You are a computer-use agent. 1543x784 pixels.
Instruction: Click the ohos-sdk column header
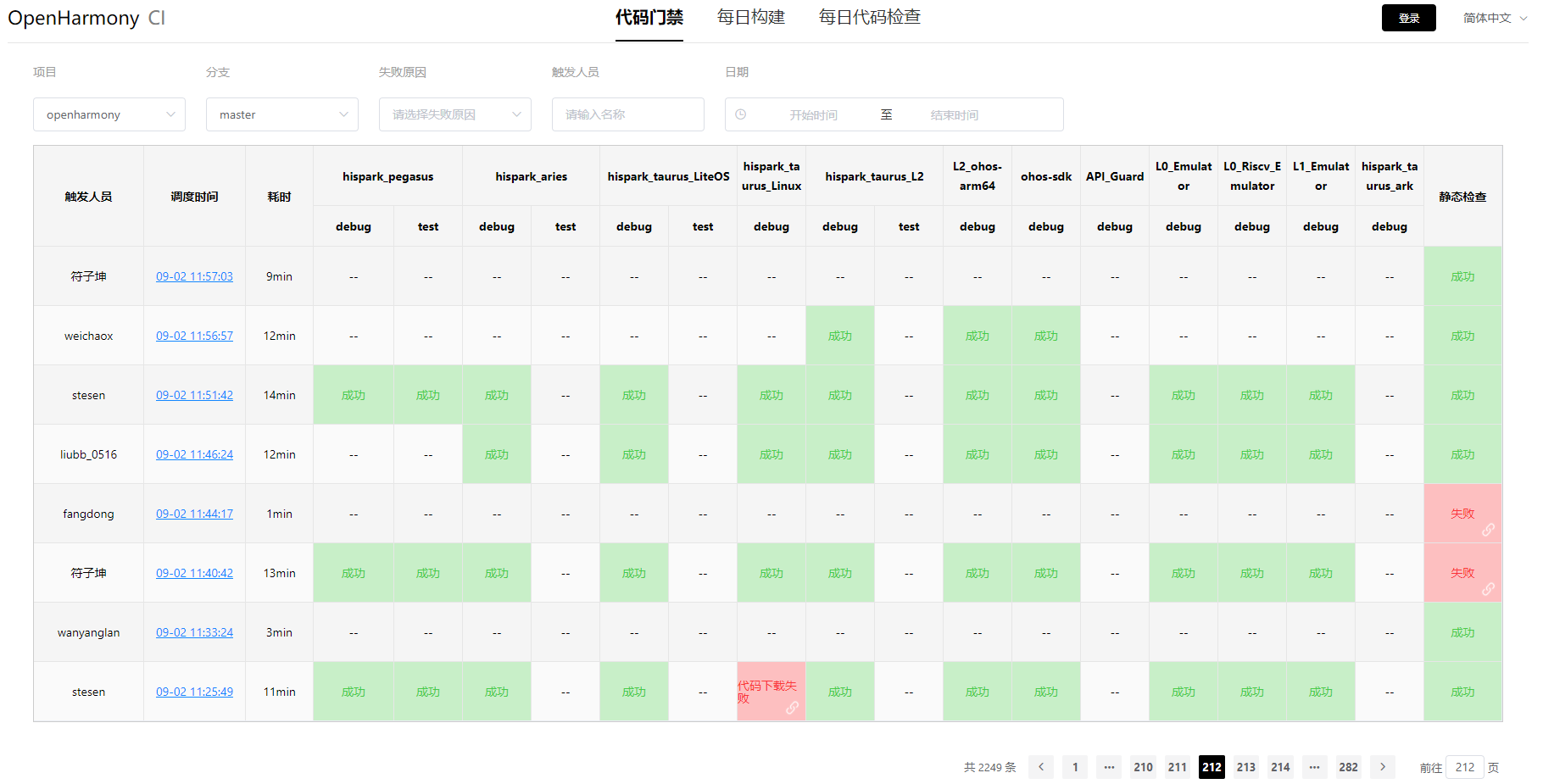tap(1046, 176)
